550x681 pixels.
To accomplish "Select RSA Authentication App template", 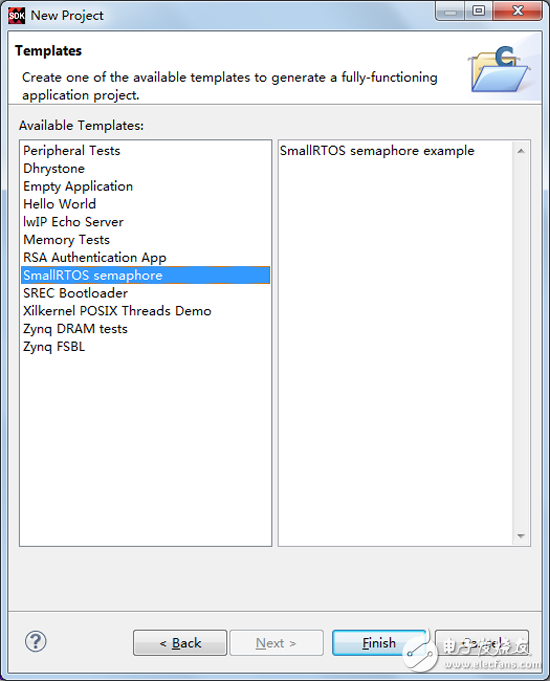I will pyautogui.click(x=95, y=258).
